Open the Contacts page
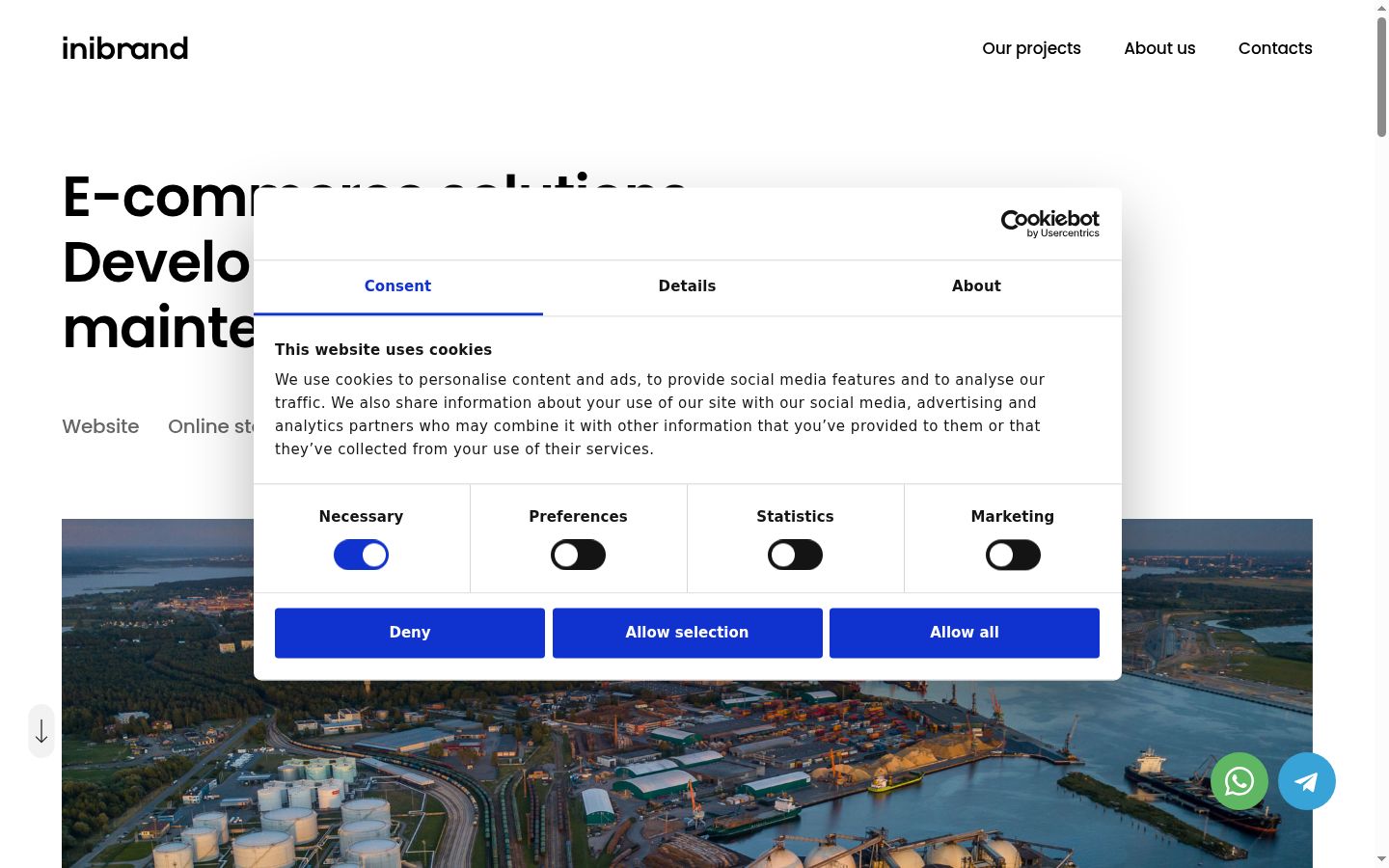 pyautogui.click(x=1275, y=48)
